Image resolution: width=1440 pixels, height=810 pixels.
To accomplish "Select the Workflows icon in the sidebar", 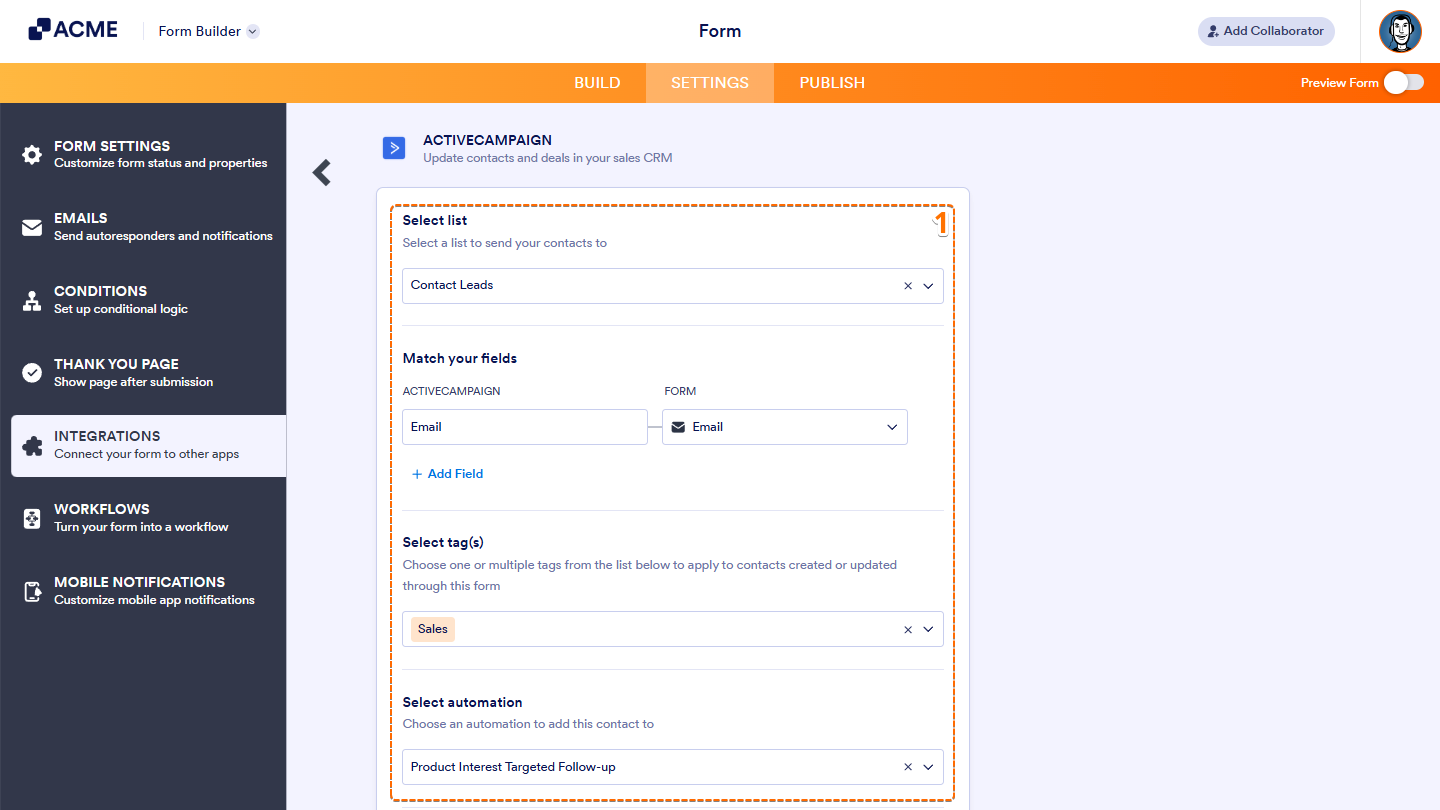I will [x=31, y=517].
